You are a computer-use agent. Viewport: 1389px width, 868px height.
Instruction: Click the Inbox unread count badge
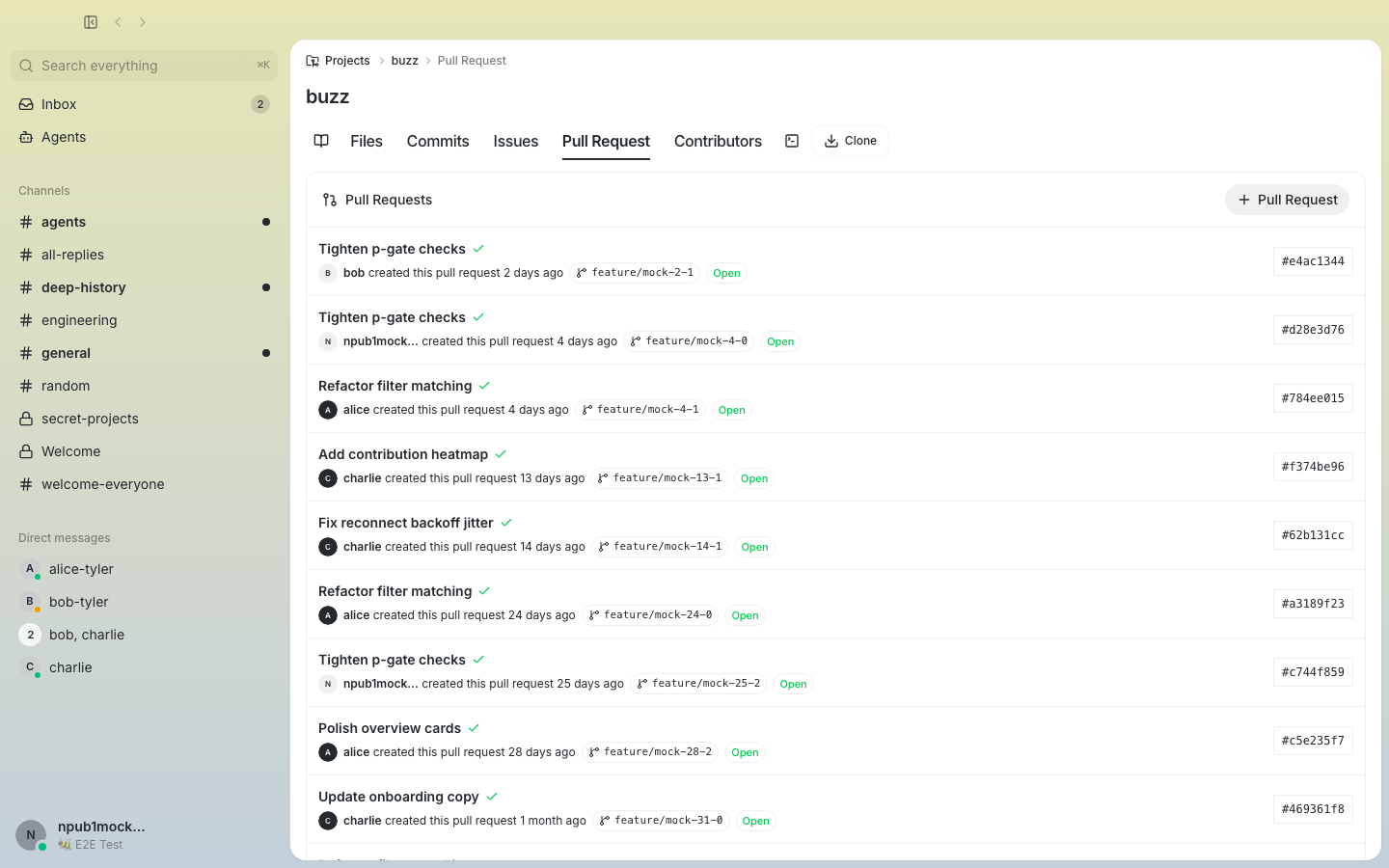pyautogui.click(x=260, y=104)
